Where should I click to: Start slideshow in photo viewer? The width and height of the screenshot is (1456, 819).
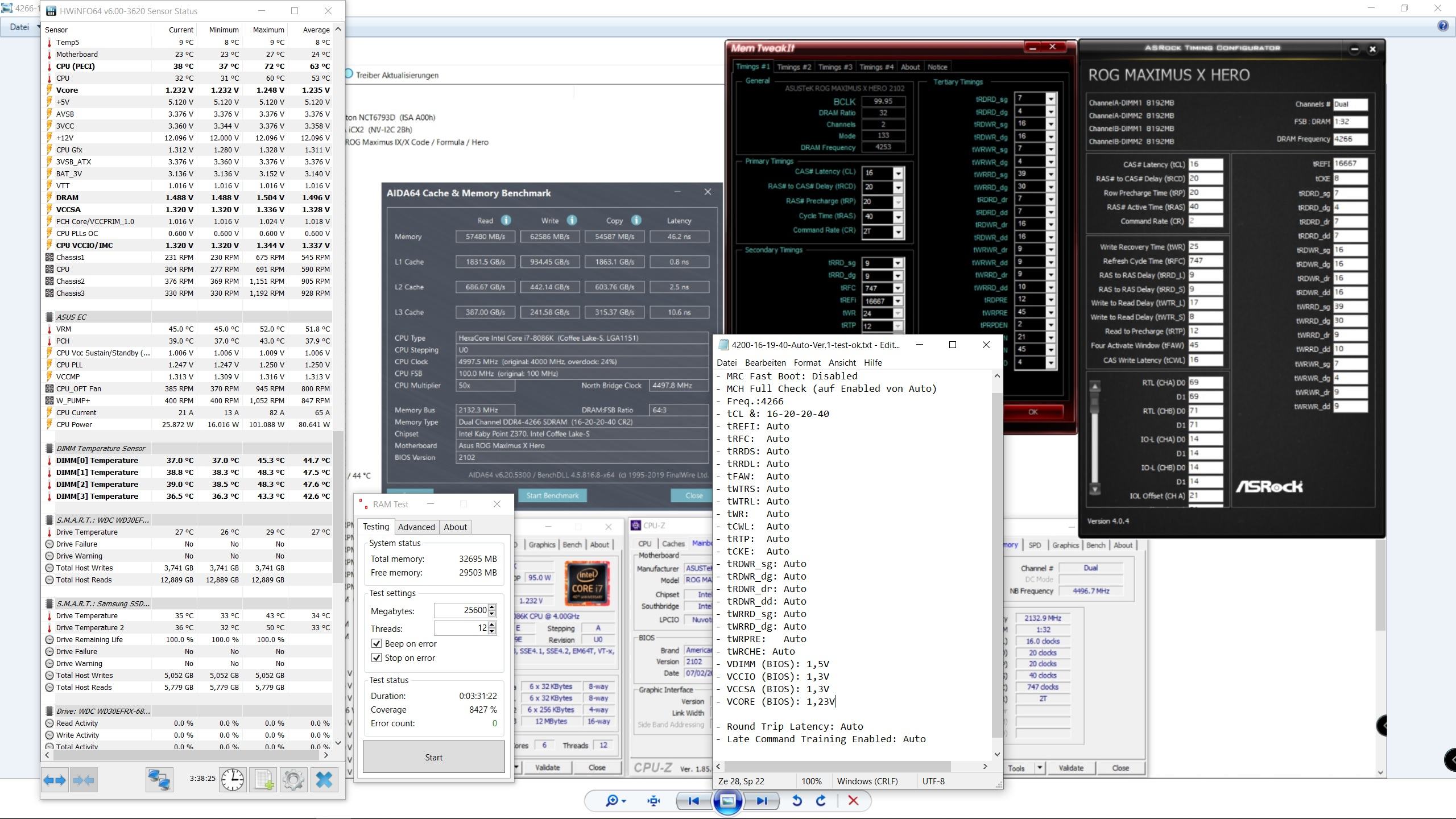coord(728,801)
